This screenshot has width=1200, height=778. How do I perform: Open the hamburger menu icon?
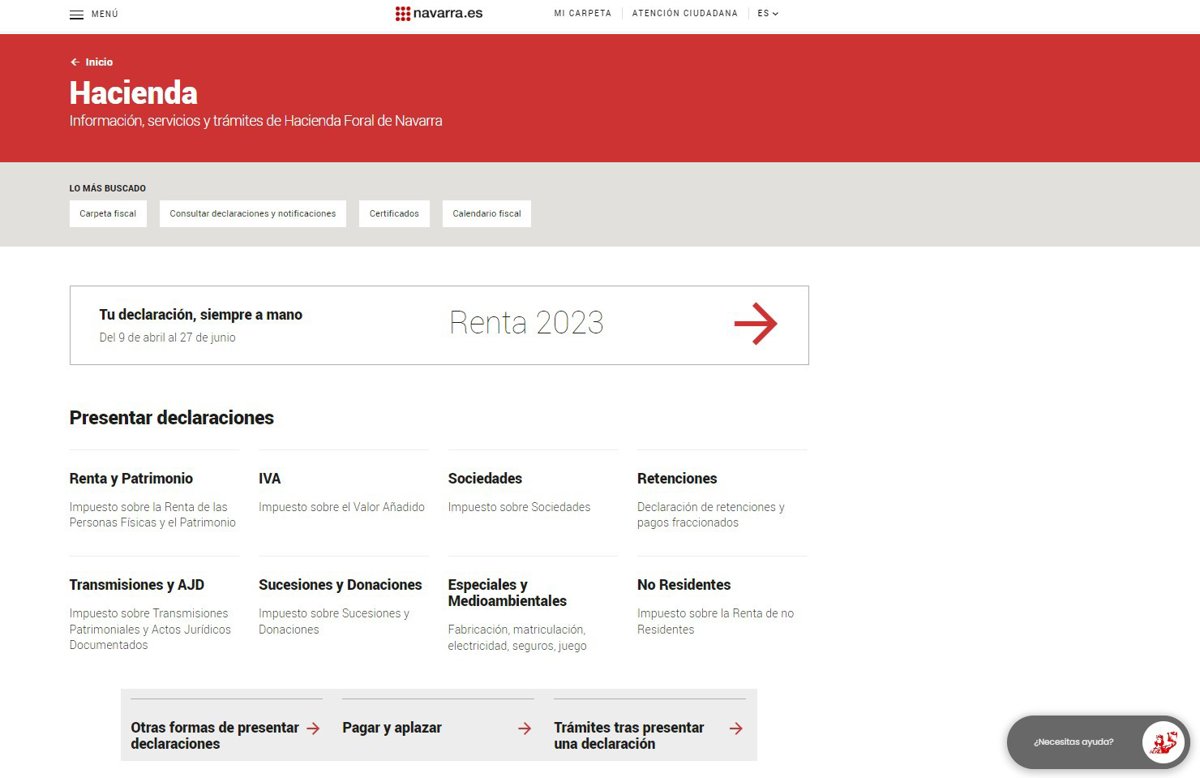point(76,14)
